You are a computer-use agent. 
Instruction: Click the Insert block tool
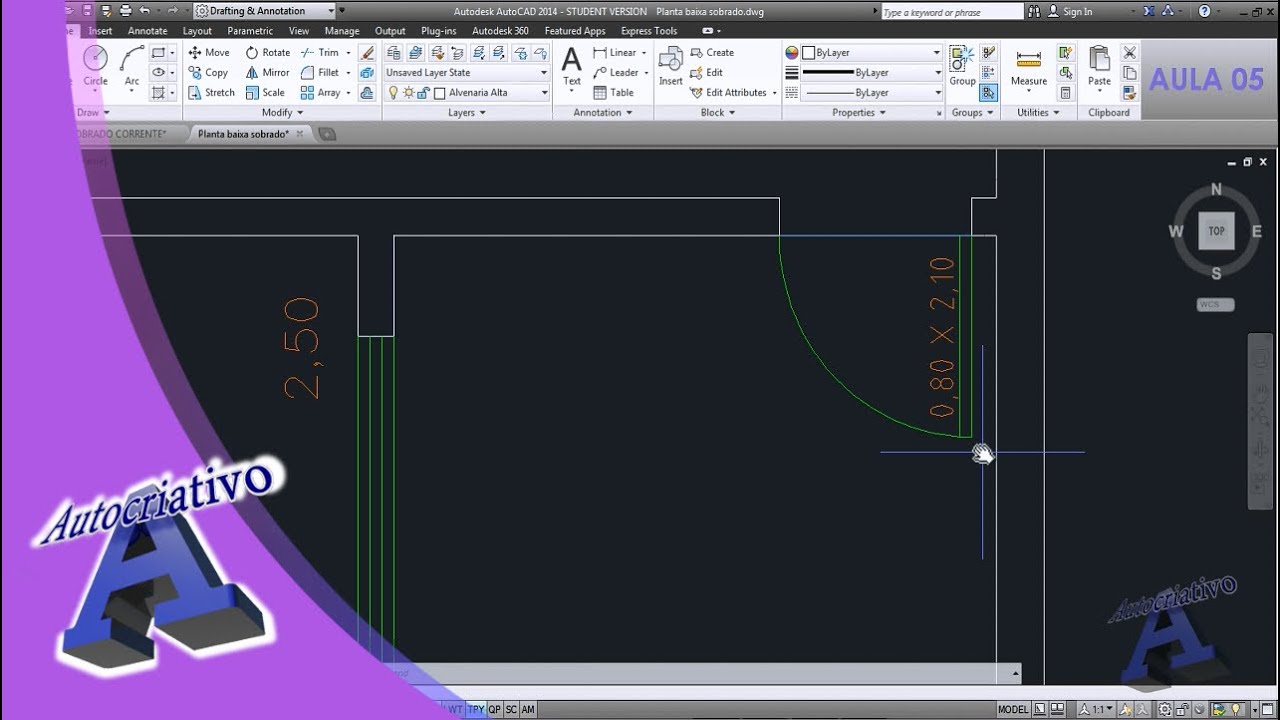point(671,66)
